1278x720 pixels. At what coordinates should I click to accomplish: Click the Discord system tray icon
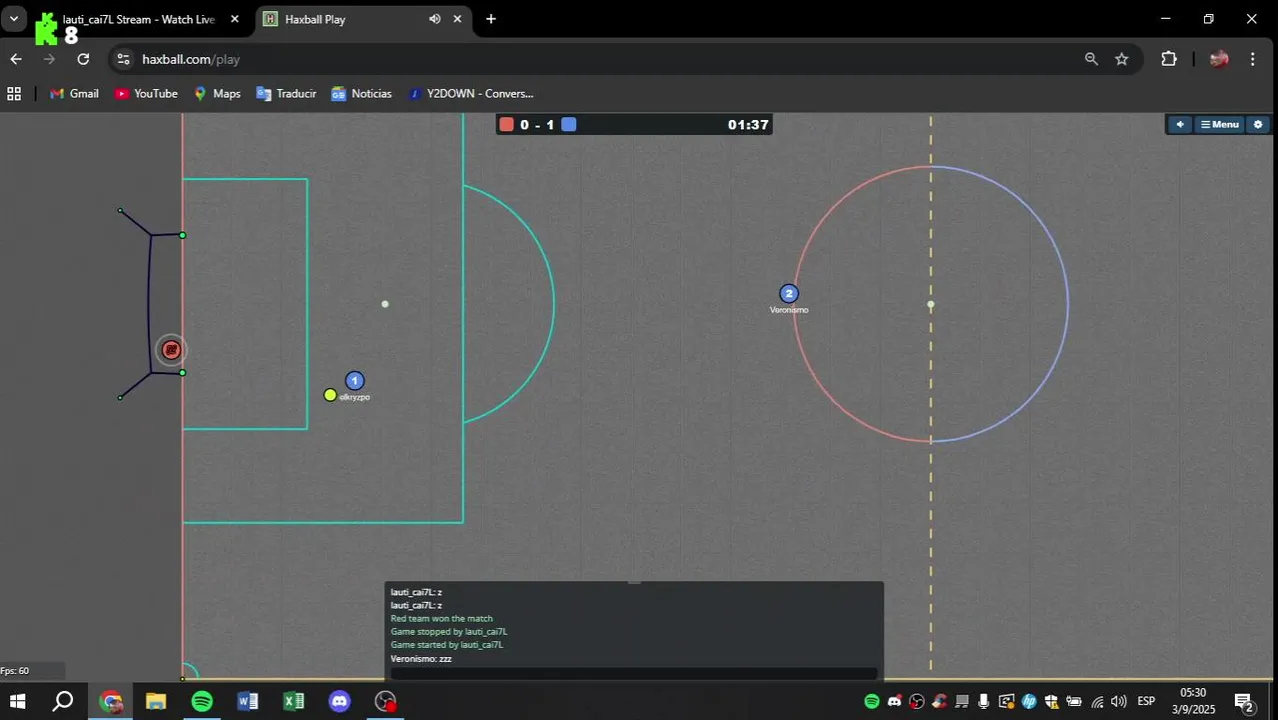pos(895,701)
